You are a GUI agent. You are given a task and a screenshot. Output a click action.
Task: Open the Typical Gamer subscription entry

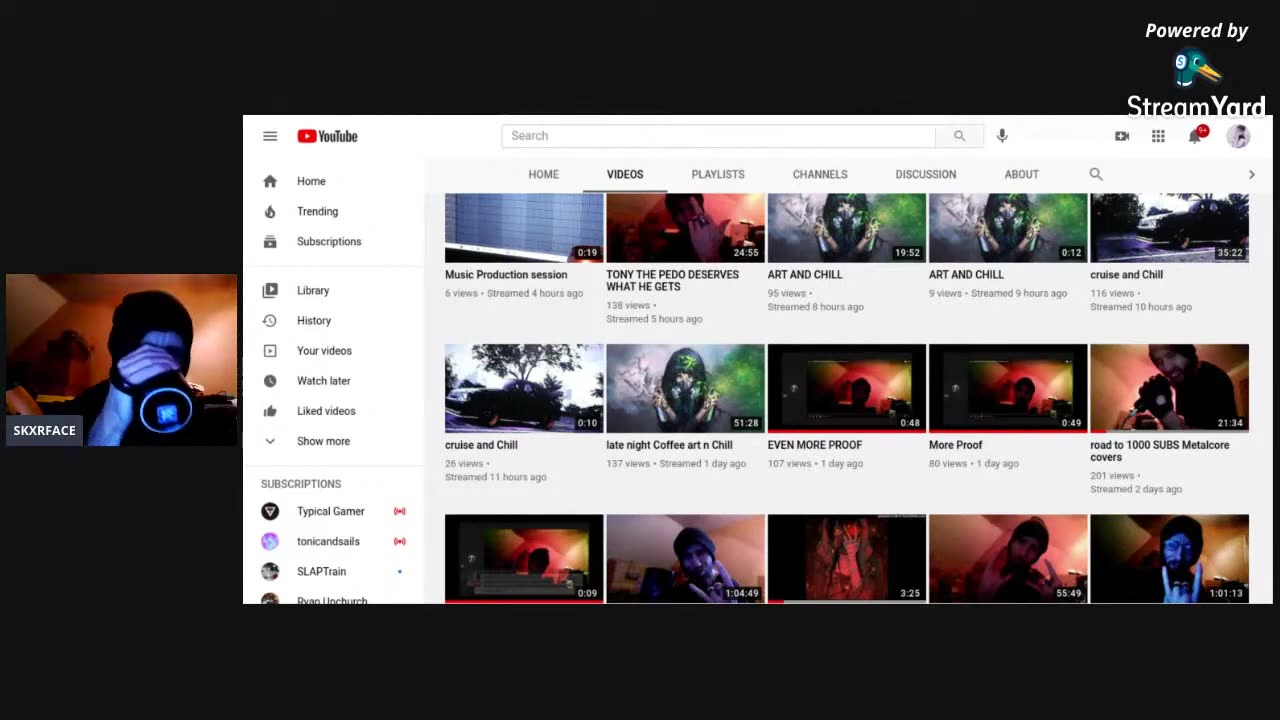click(334, 511)
